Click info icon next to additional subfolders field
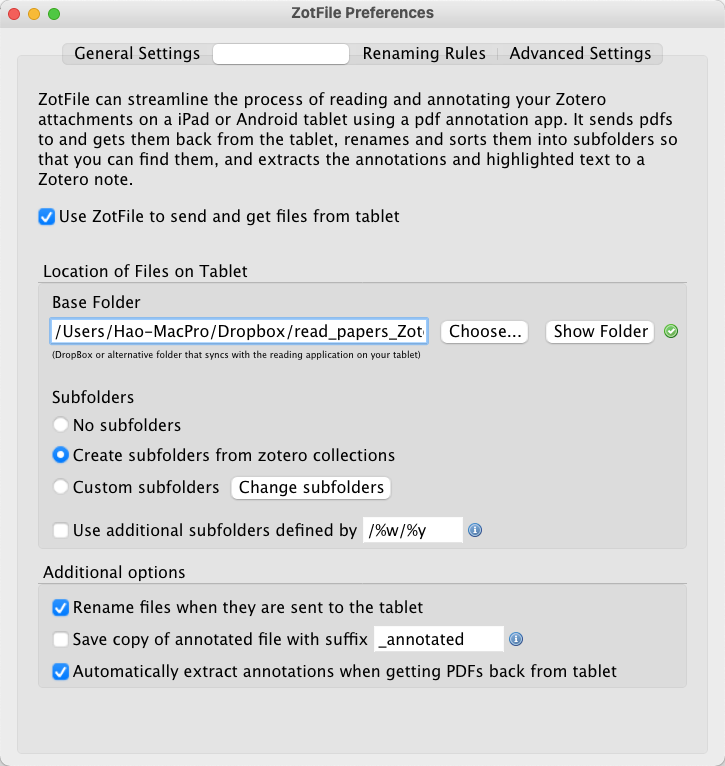Screen dimensions: 725x766 pos(475,530)
